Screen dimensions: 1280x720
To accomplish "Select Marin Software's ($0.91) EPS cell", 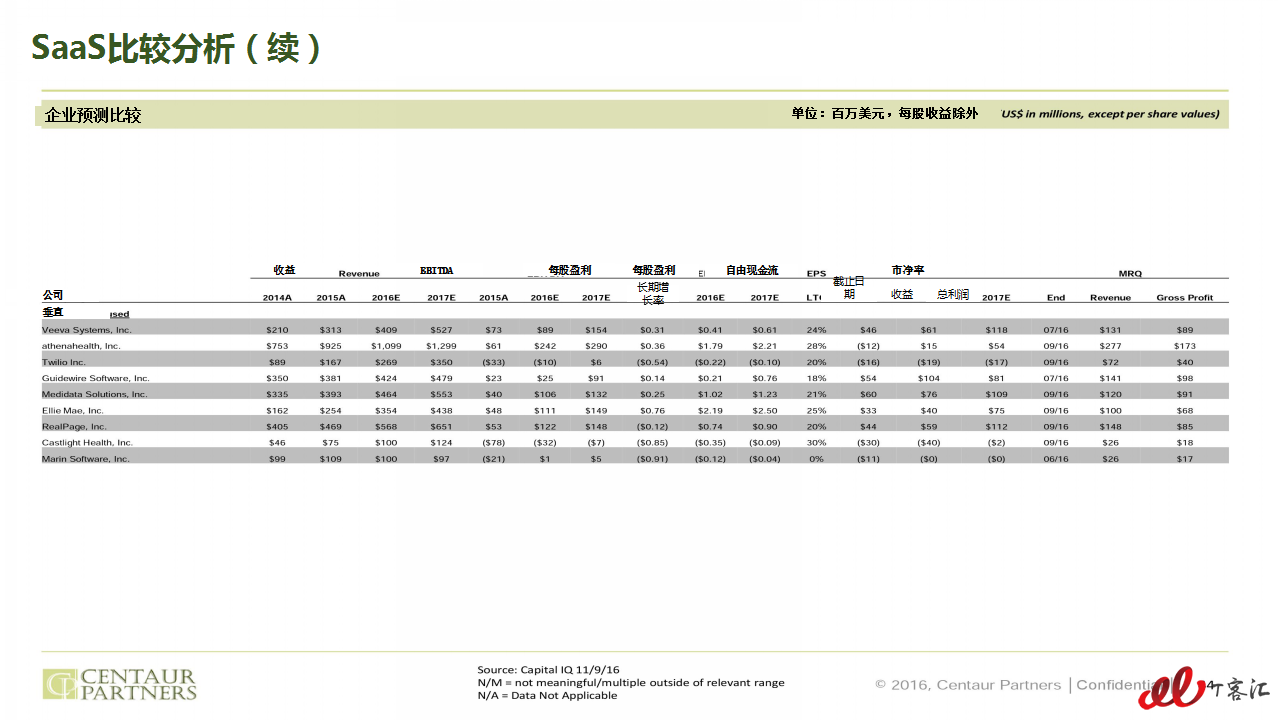I will click(652, 458).
